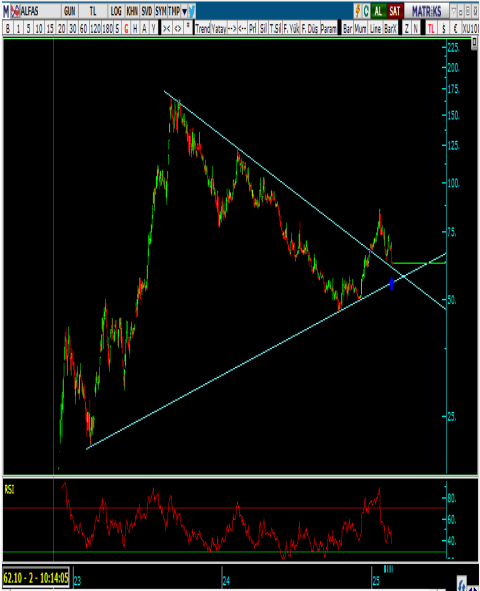
Task: Set chart period to 60 minutes
Action: point(83,28)
